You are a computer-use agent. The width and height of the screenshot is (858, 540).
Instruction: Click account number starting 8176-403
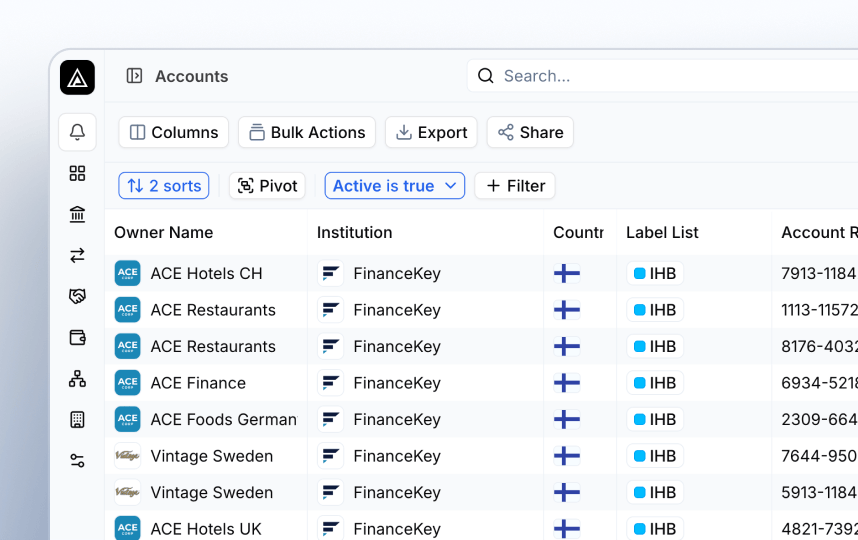(x=819, y=346)
